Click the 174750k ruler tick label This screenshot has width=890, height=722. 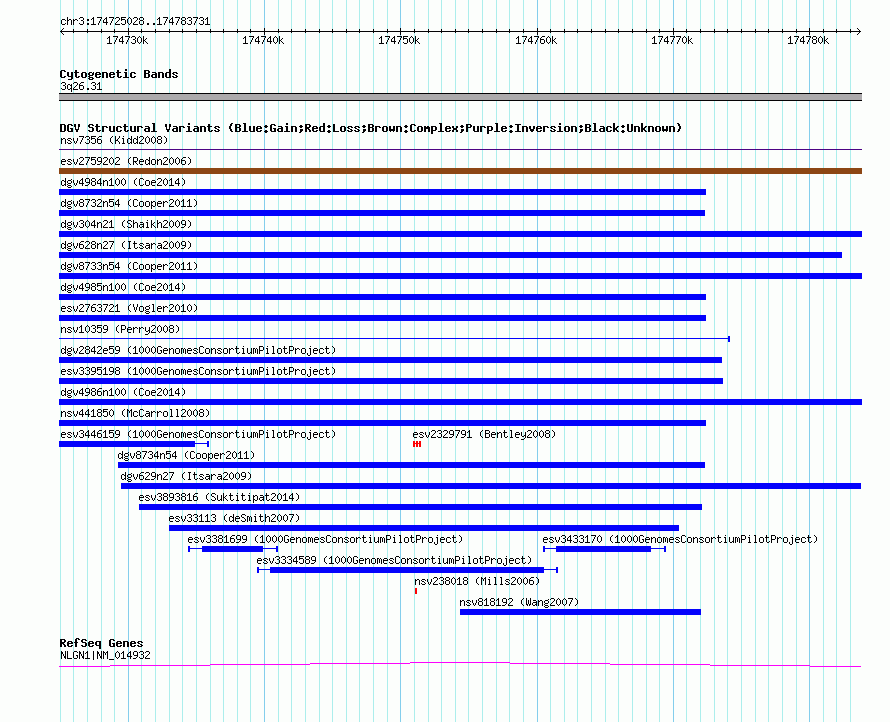[x=399, y=40]
